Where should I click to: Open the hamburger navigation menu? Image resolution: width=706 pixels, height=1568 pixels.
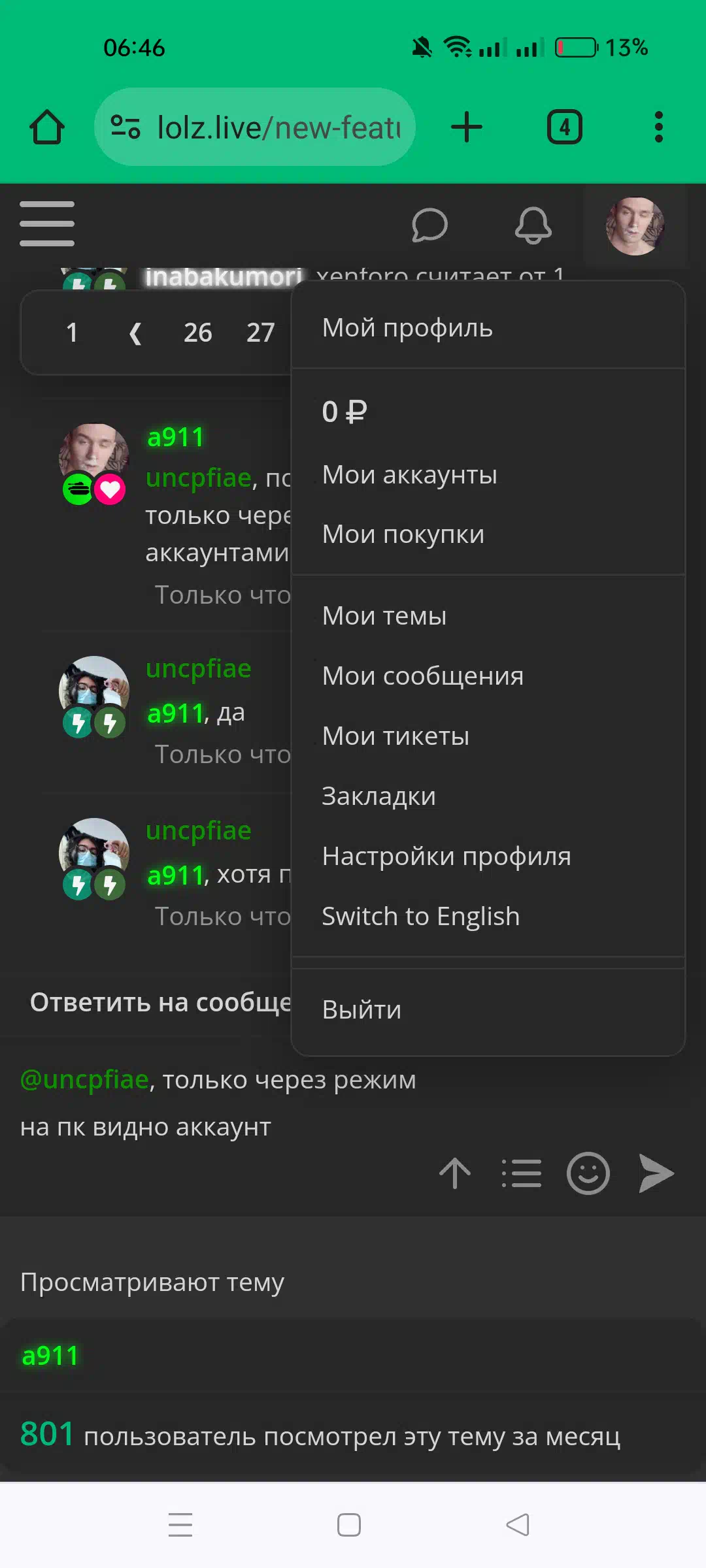coord(47,224)
